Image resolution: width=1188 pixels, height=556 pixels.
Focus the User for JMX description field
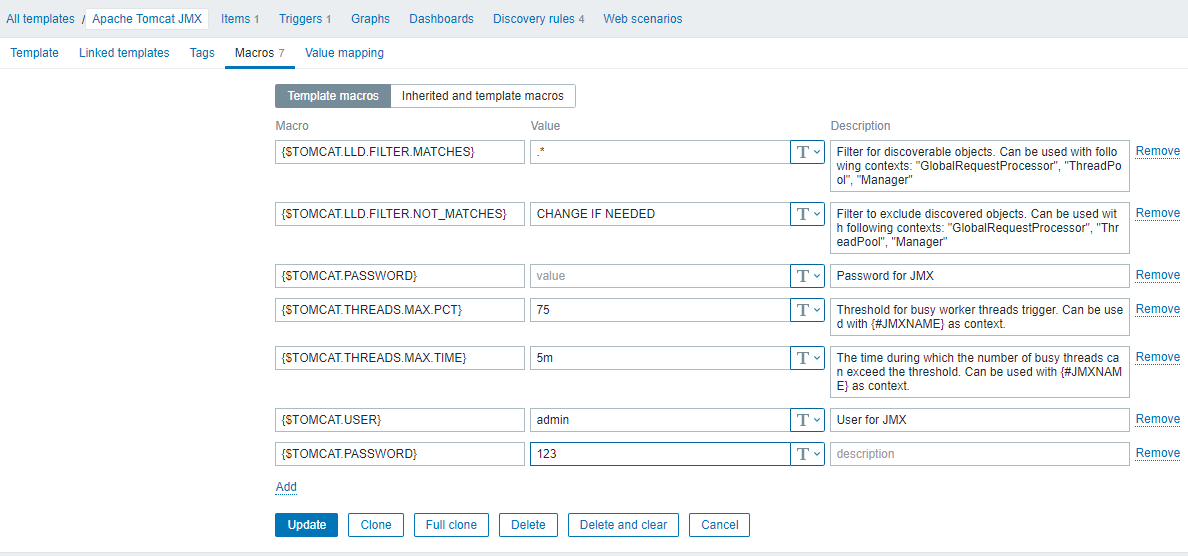[980, 420]
